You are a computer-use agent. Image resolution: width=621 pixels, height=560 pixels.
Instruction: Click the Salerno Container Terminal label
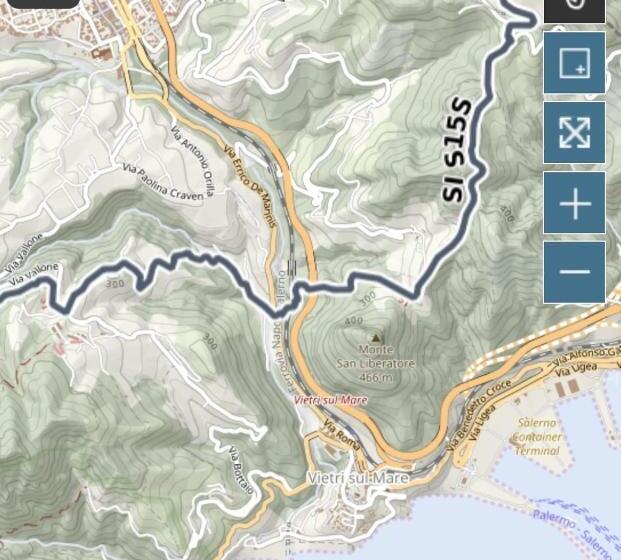tap(537, 437)
